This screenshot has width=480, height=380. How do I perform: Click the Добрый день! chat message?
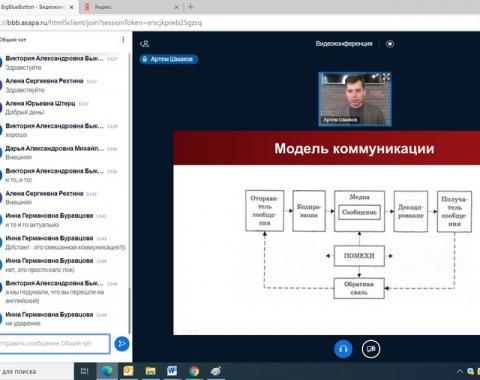(x=25, y=112)
